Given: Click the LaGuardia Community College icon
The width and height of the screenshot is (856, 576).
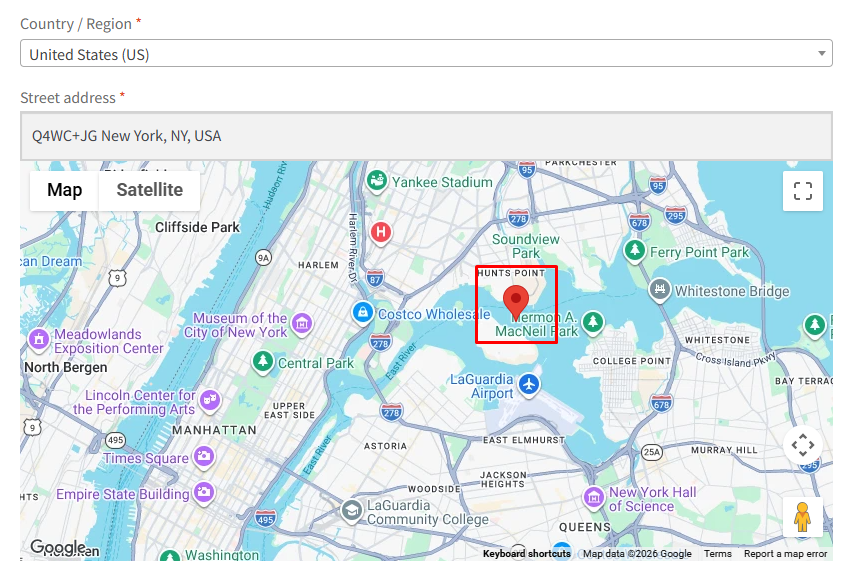Looking at the screenshot, I should 352,510.
